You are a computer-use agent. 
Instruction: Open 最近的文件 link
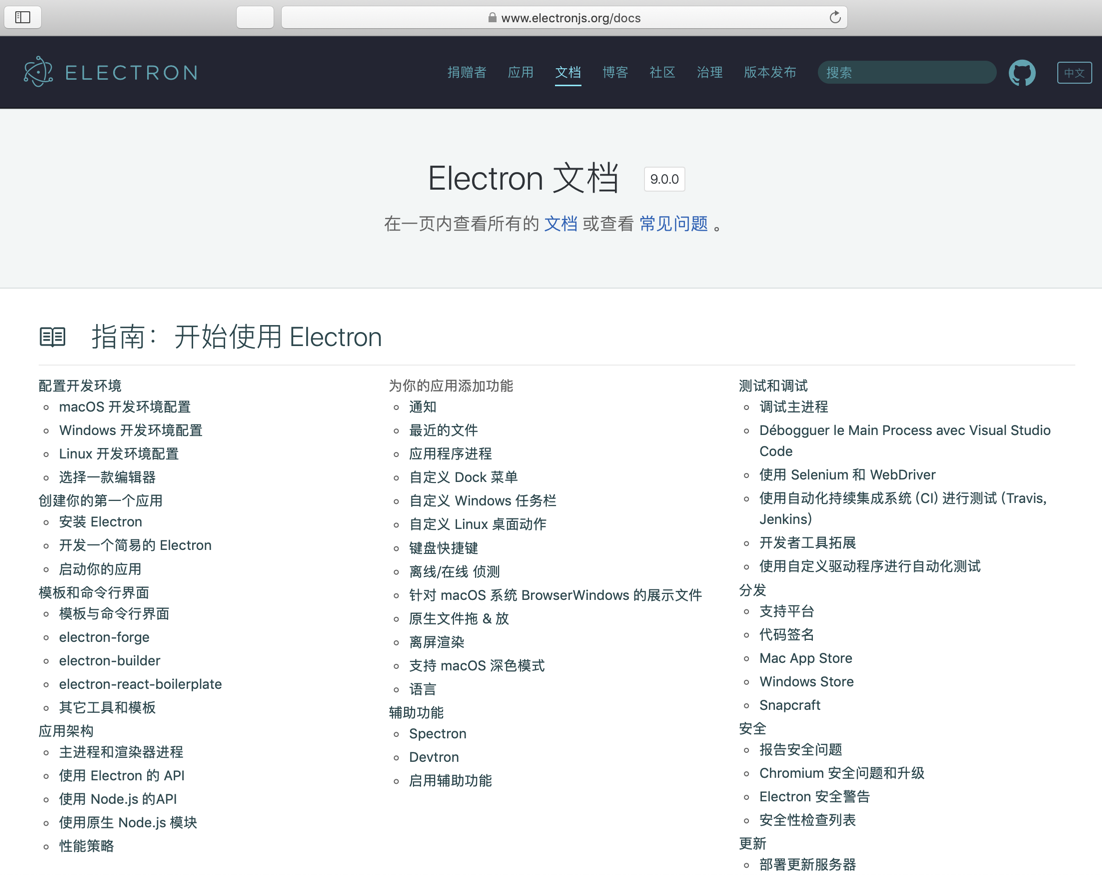[x=443, y=430]
